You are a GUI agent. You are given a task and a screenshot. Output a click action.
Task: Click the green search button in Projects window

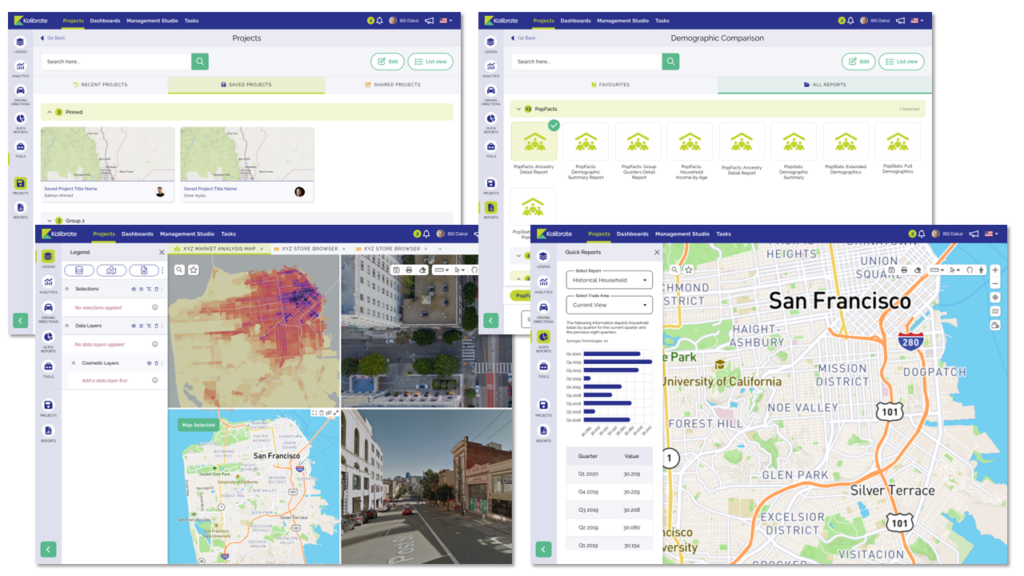[200, 62]
